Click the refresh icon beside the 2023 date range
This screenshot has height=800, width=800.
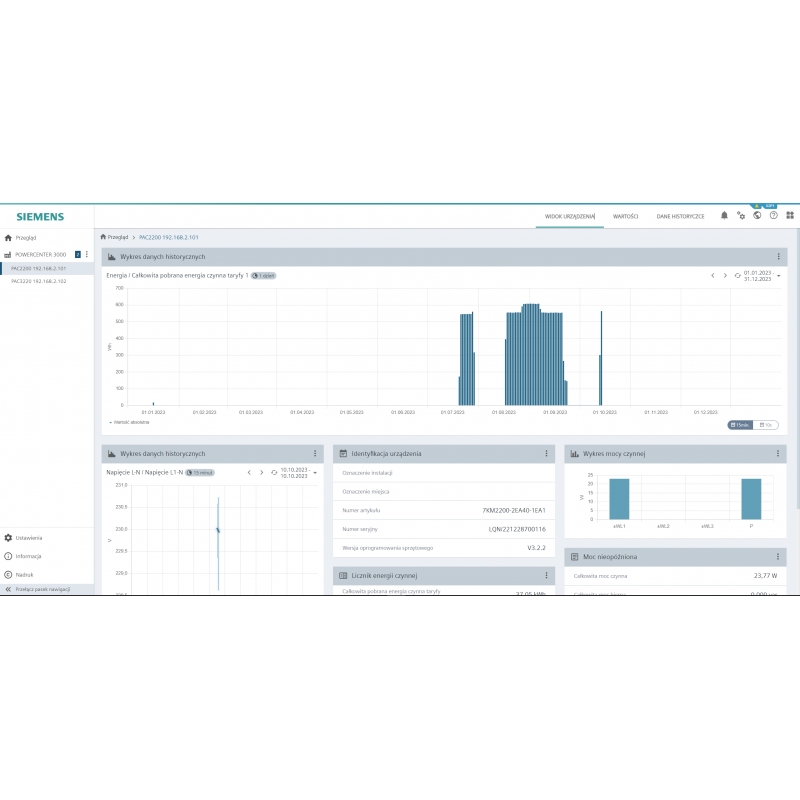[738, 275]
